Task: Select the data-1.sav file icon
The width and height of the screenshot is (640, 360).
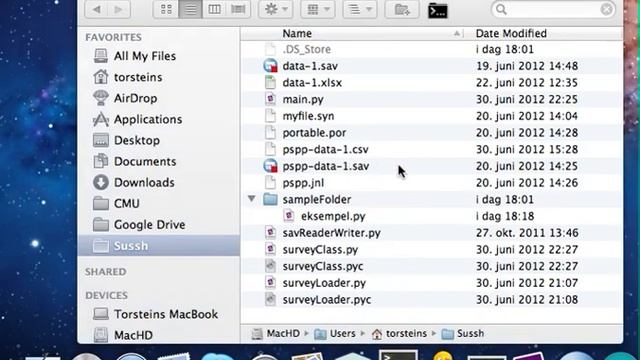Action: pos(270,66)
